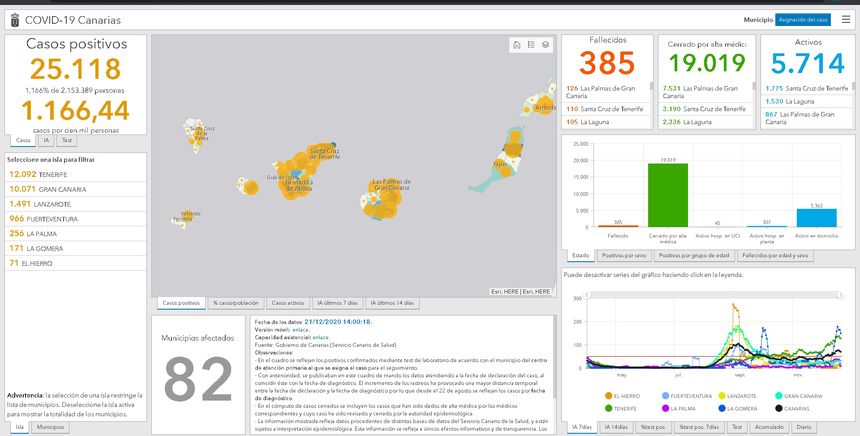
Task: Switch to the Municipios tab
Action: point(51,427)
